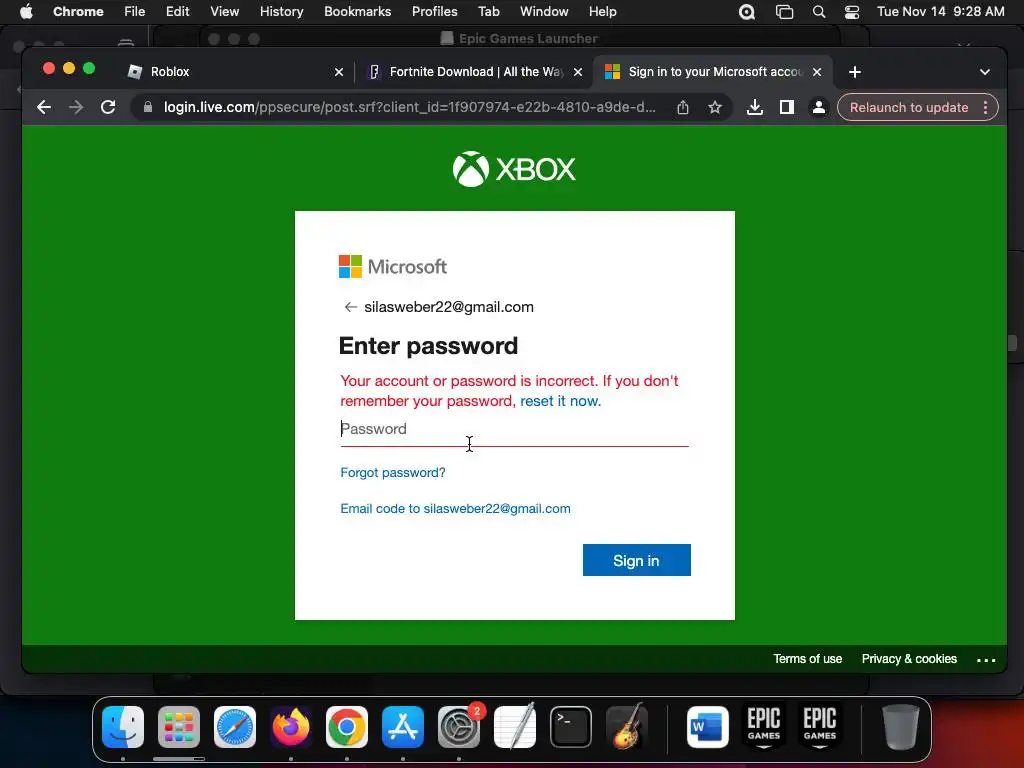
Task: Bookmark this page with star icon
Action: point(714,107)
